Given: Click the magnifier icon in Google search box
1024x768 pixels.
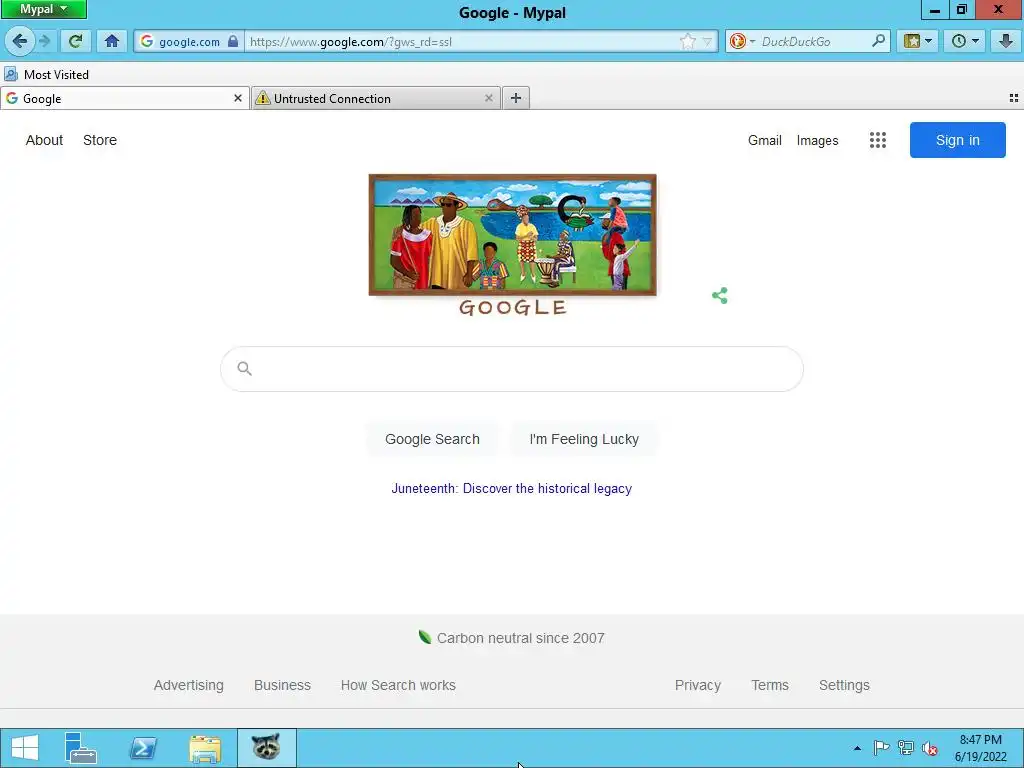Looking at the screenshot, I should pos(244,369).
